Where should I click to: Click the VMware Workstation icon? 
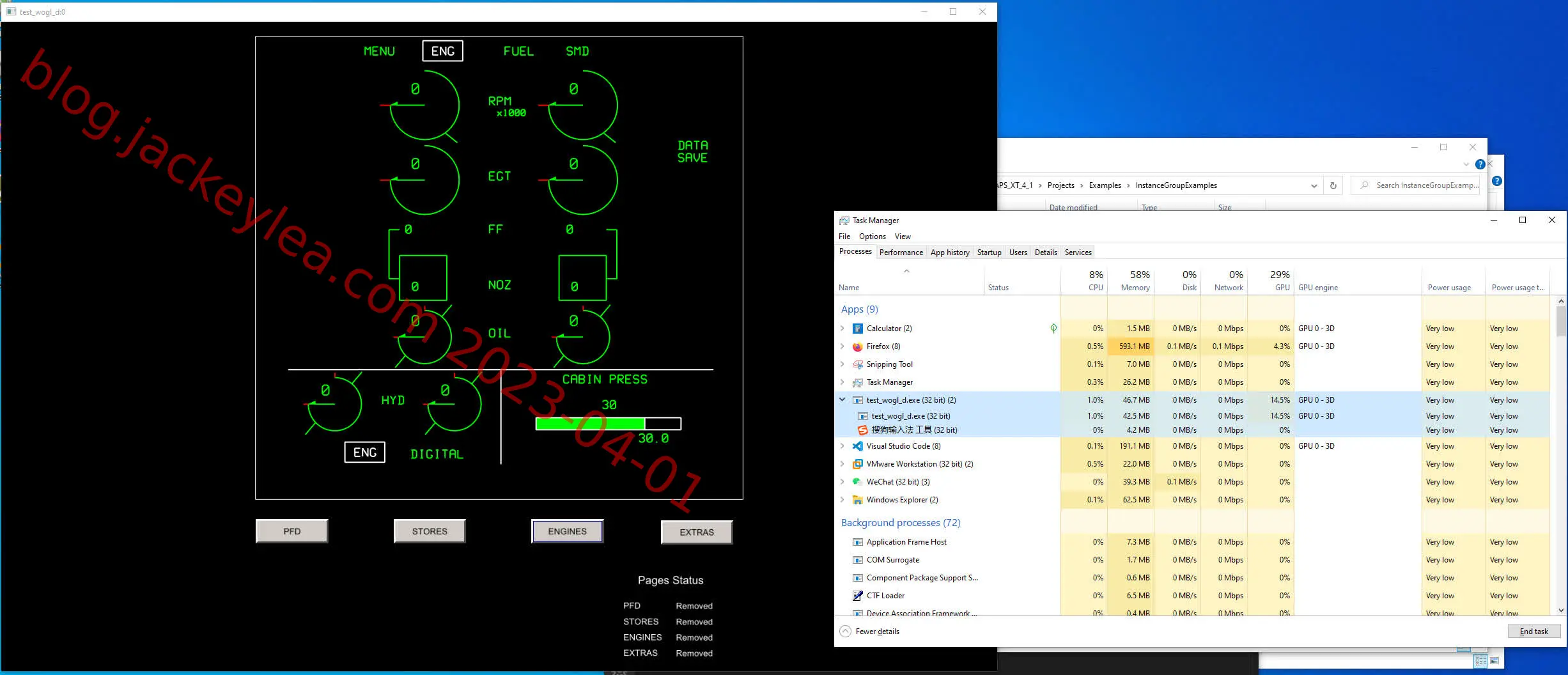pos(858,464)
